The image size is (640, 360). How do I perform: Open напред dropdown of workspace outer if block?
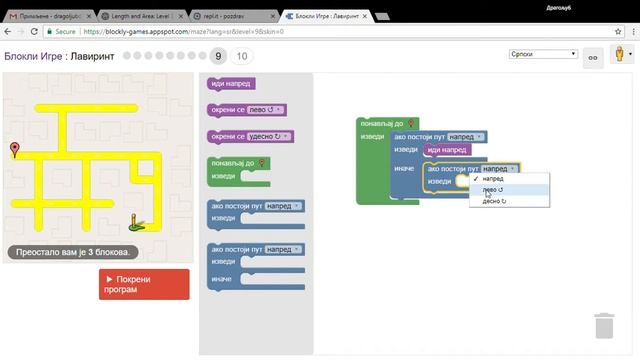[x=466, y=137]
